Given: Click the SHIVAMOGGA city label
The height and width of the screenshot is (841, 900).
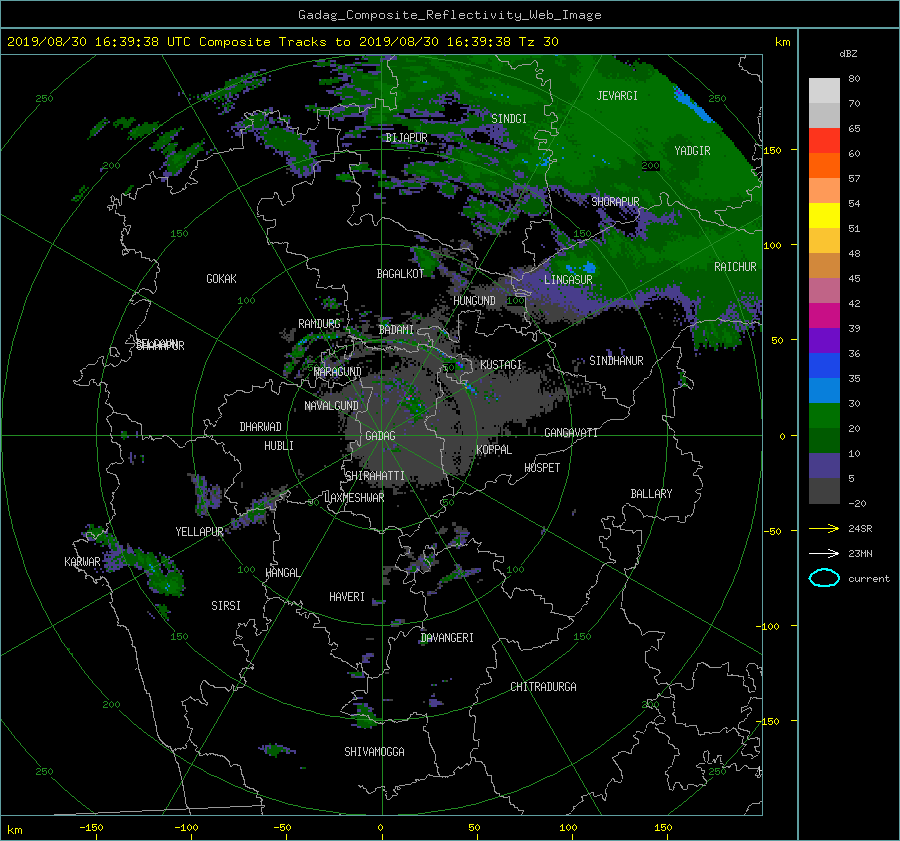Looking at the screenshot, I should click(x=374, y=752).
